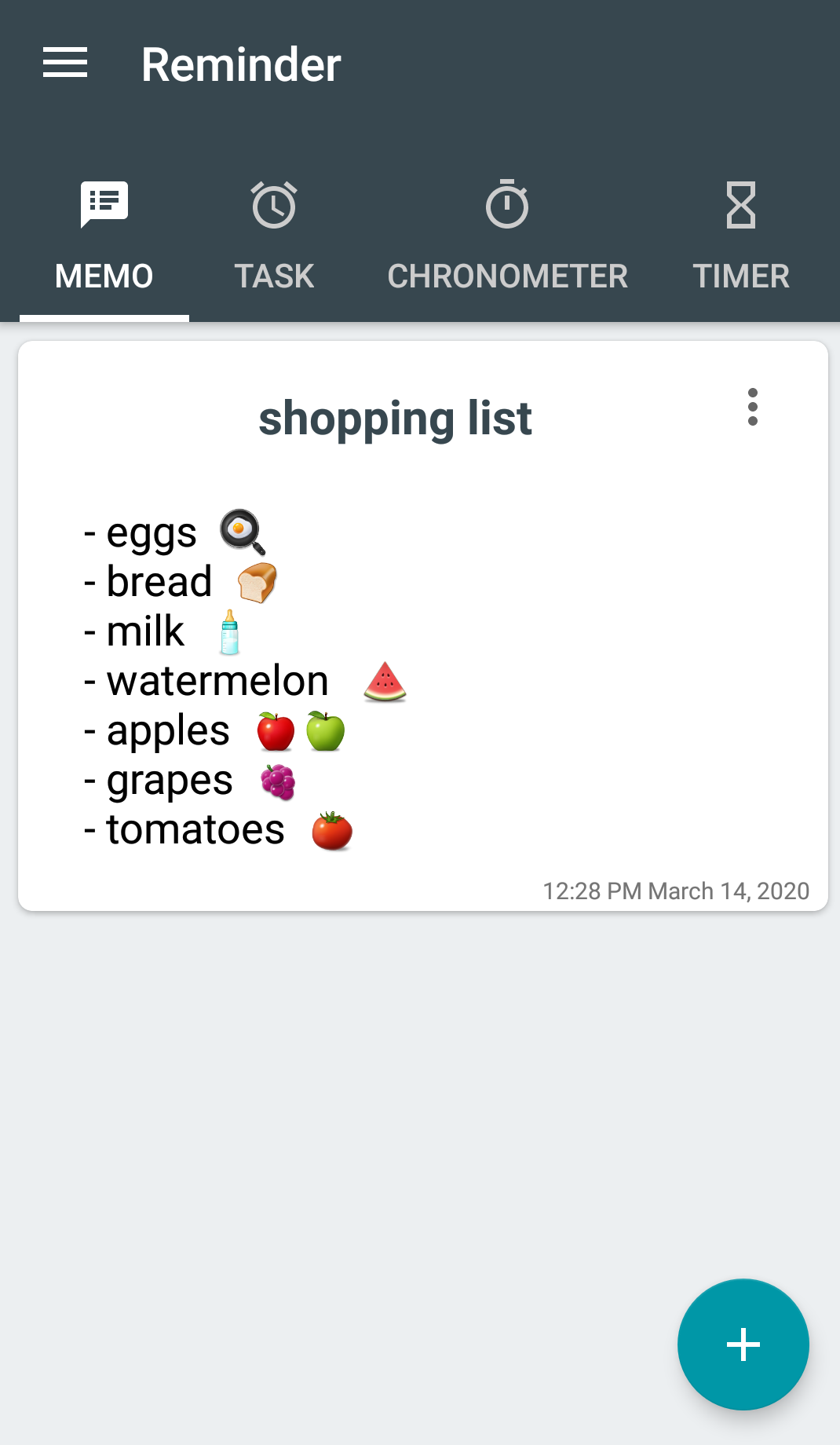
Task: Go to the TIMER tab label
Action: point(741,276)
